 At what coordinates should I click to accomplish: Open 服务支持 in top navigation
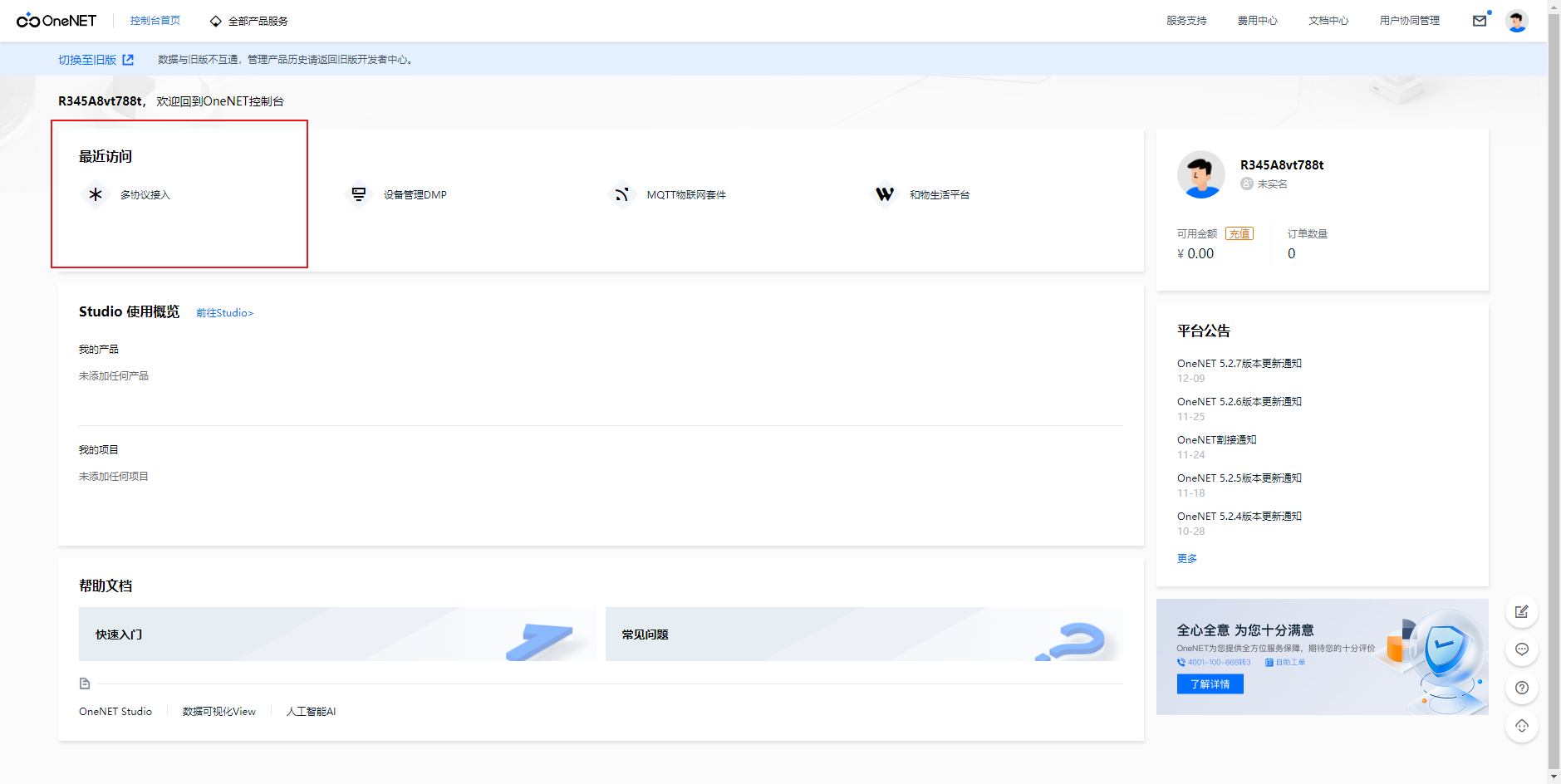[x=1186, y=21]
